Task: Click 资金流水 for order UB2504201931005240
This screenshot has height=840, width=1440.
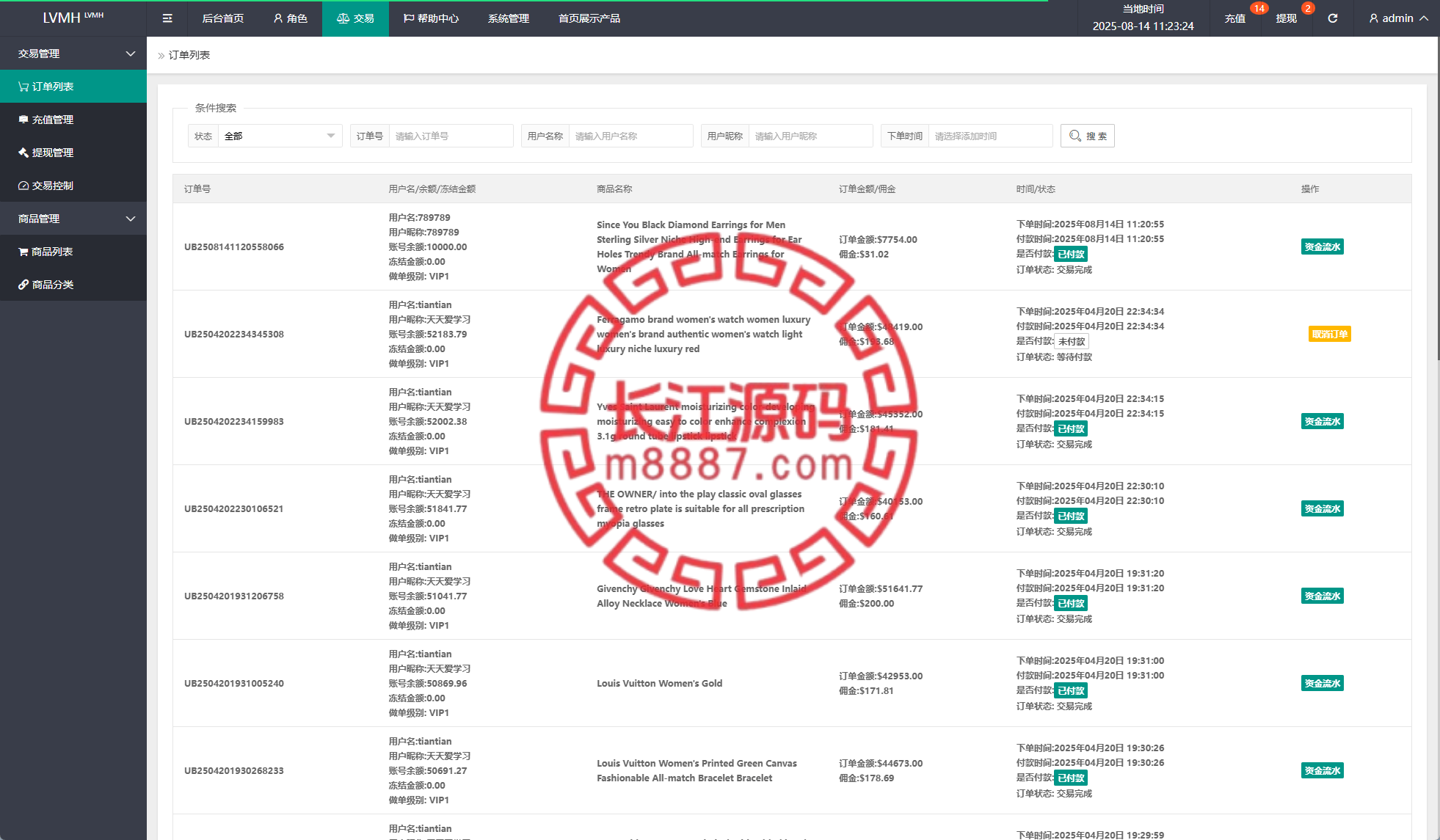Action: (x=1323, y=684)
